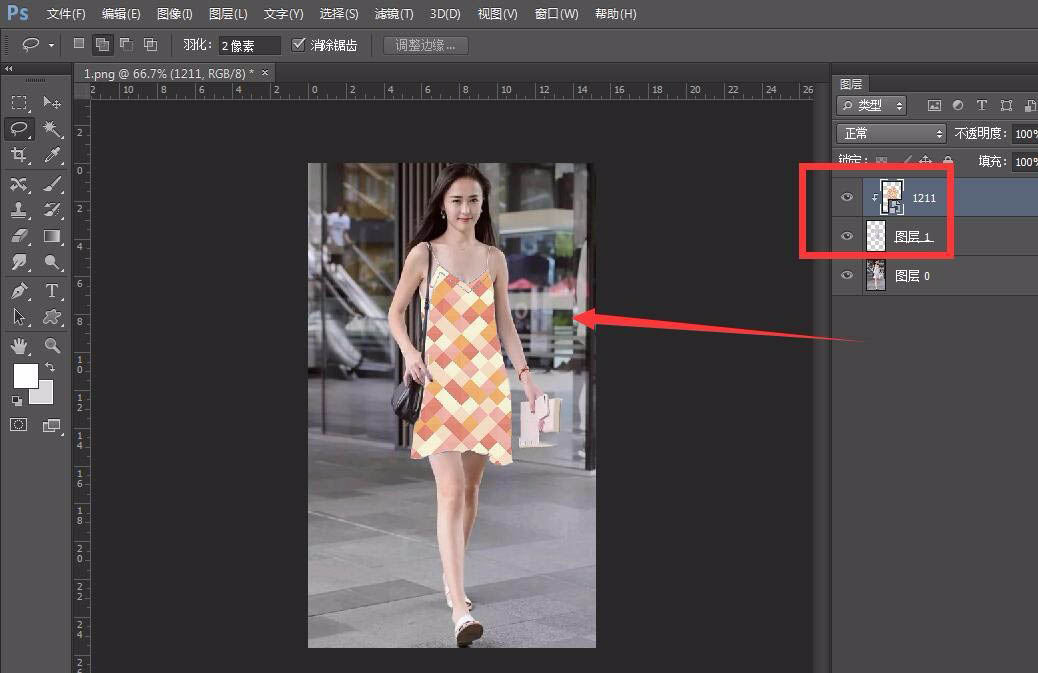1038x673 pixels.
Task: Select the Rectangular Marquee tool
Action: 19,103
